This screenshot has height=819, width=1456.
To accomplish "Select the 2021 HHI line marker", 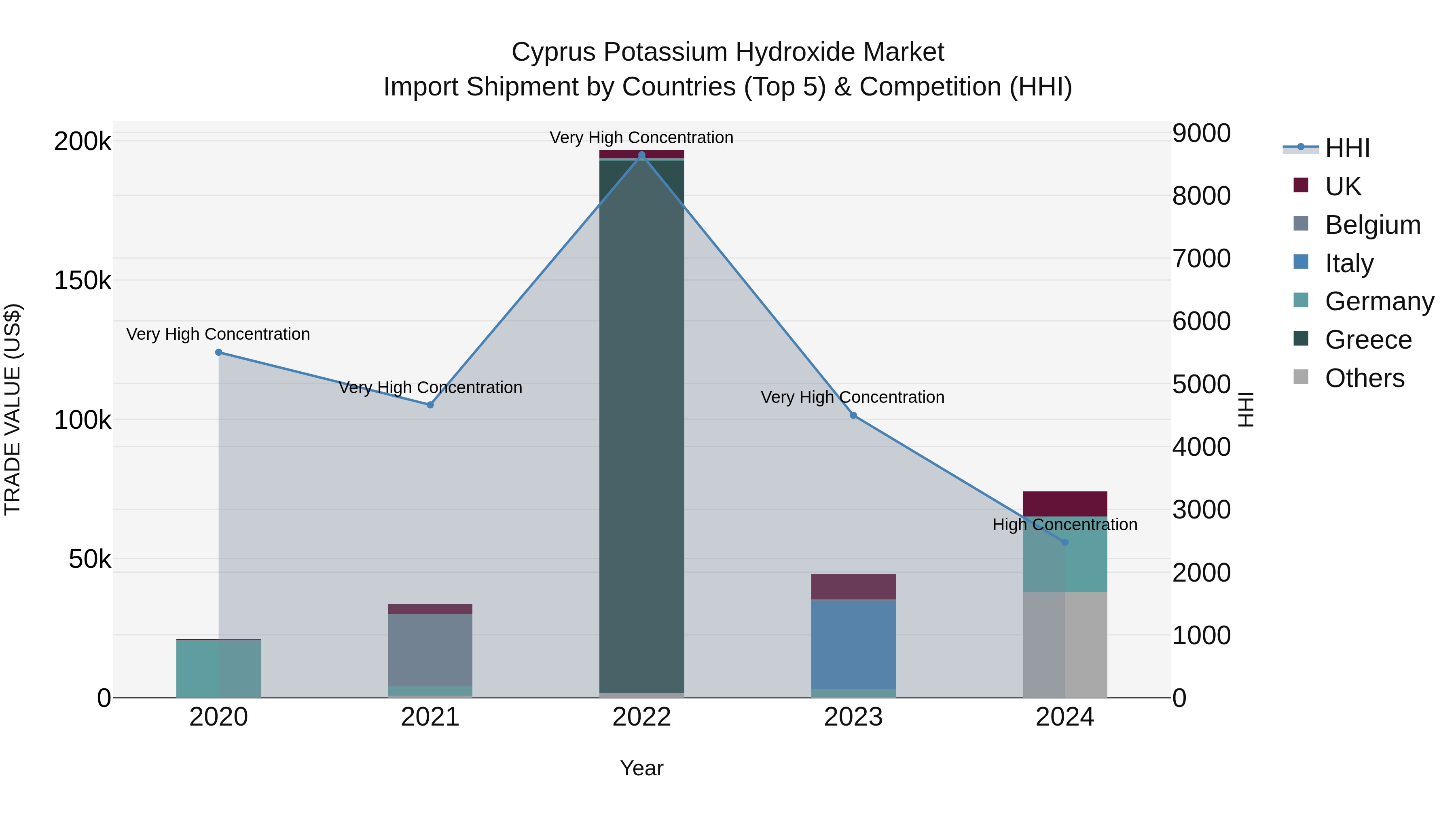I will [430, 405].
